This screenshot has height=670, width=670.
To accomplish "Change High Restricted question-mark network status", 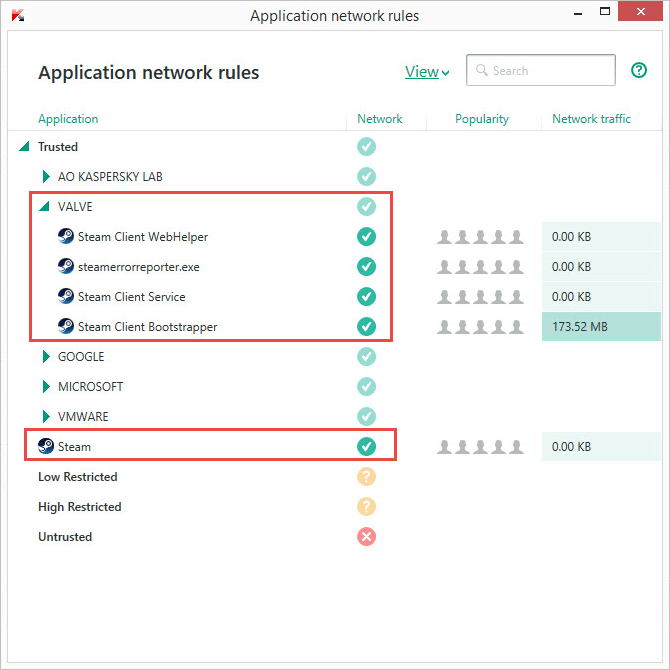I will tap(366, 506).
